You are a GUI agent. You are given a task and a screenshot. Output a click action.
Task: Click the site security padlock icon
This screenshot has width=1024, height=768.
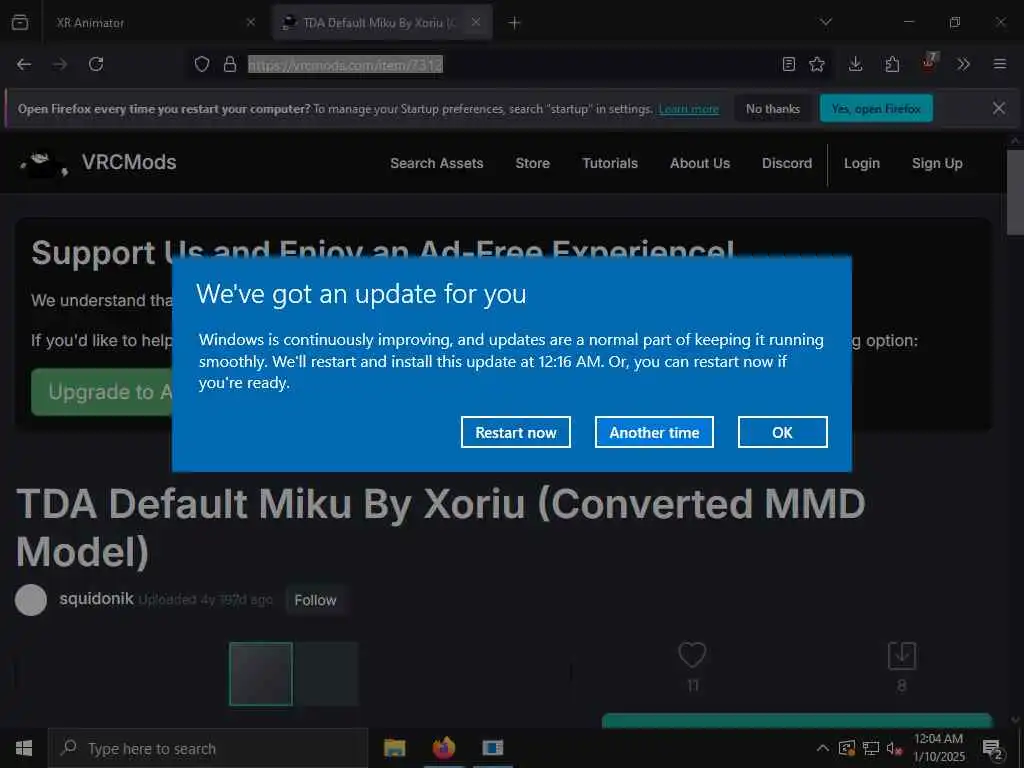[x=230, y=64]
